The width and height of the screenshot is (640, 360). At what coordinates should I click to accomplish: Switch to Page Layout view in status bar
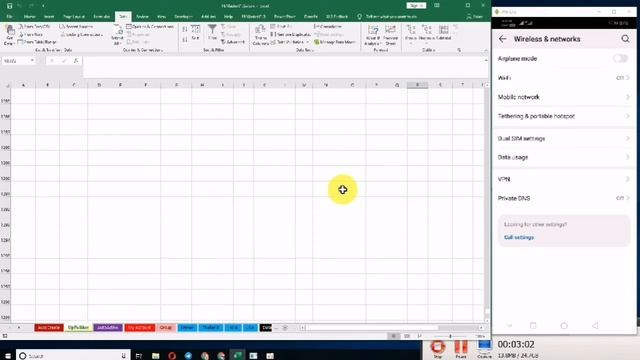click(x=407, y=336)
